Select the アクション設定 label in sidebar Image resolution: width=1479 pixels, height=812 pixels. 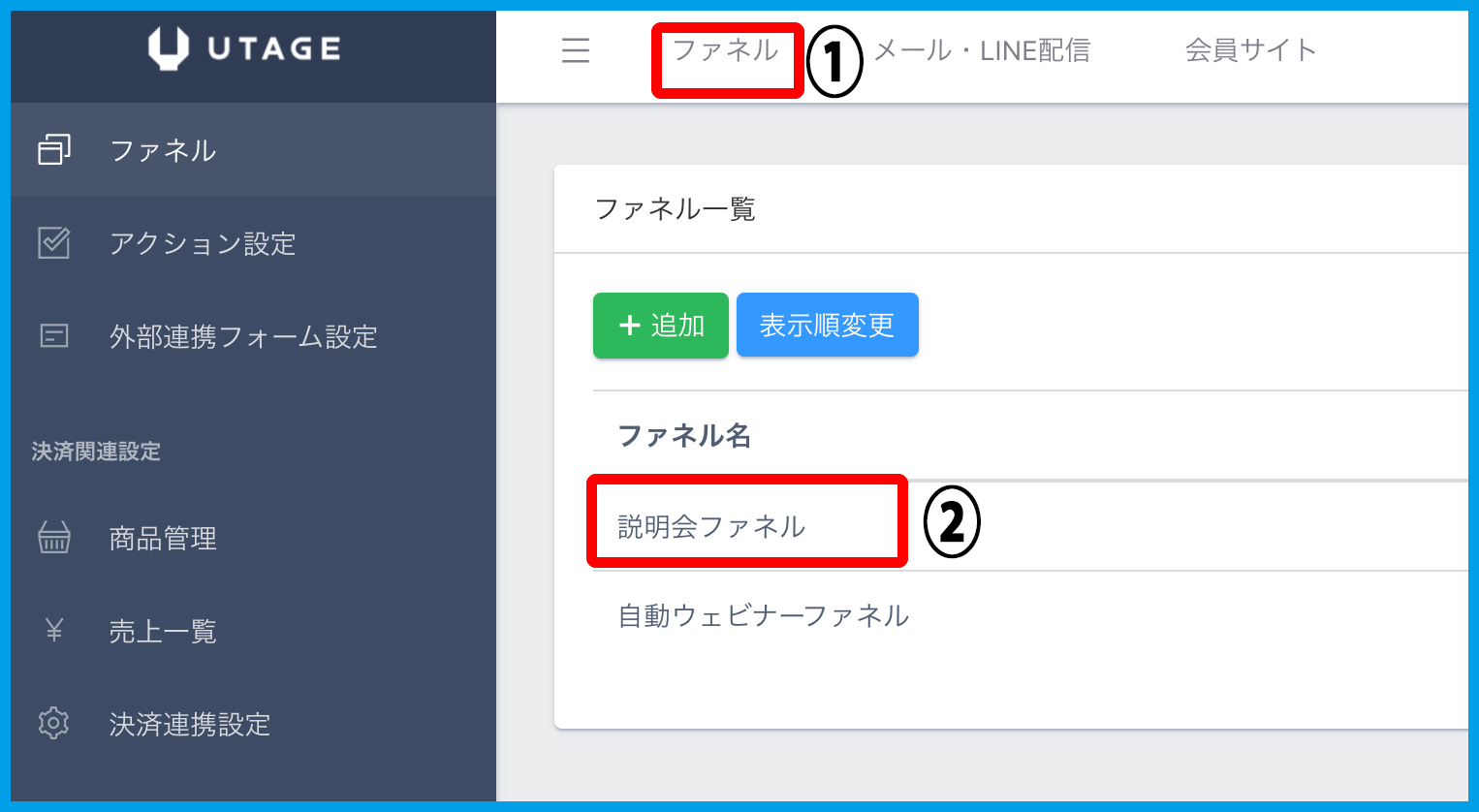coord(203,243)
